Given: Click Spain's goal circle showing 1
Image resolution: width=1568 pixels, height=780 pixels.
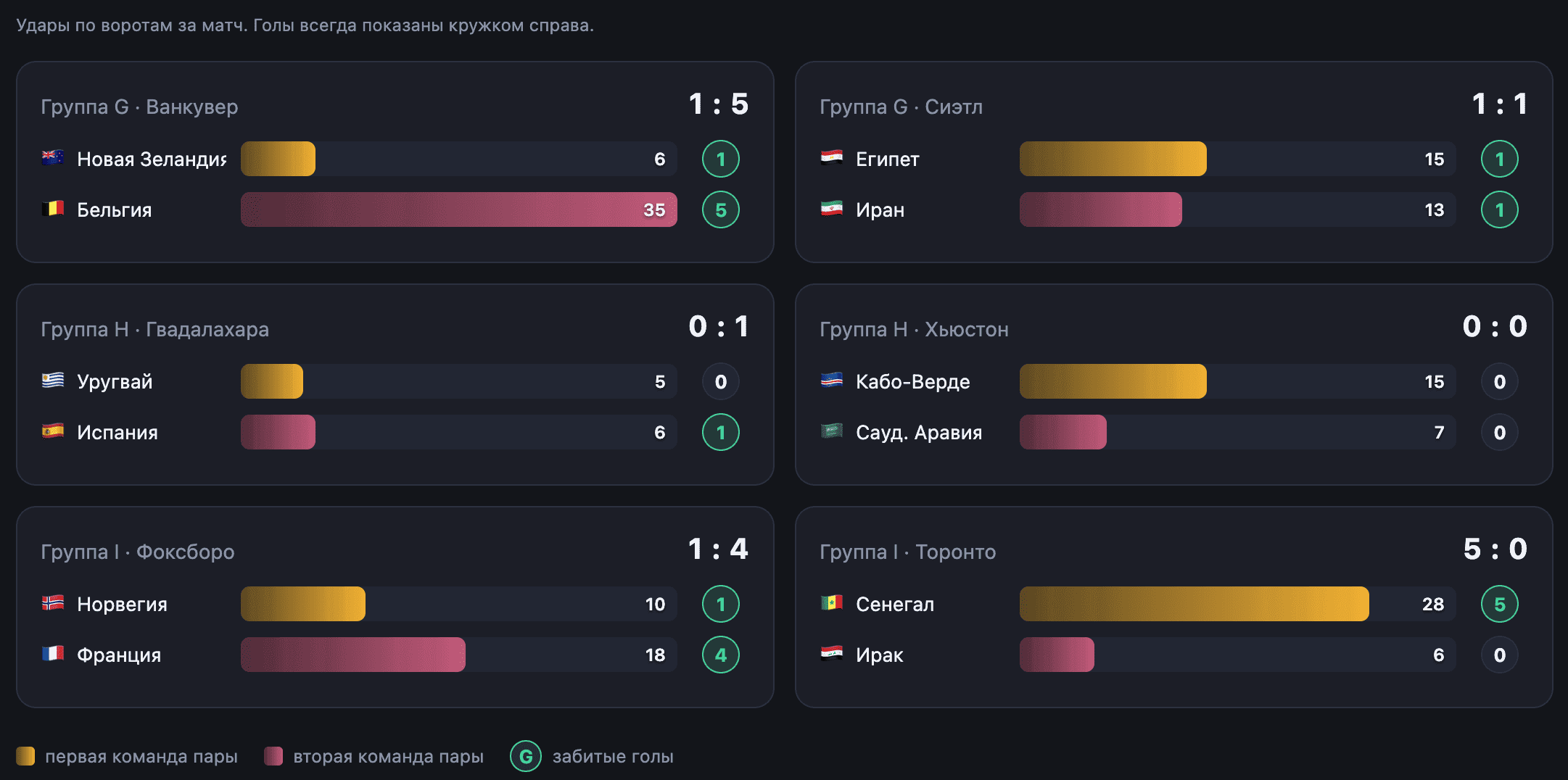Looking at the screenshot, I should (x=721, y=432).
